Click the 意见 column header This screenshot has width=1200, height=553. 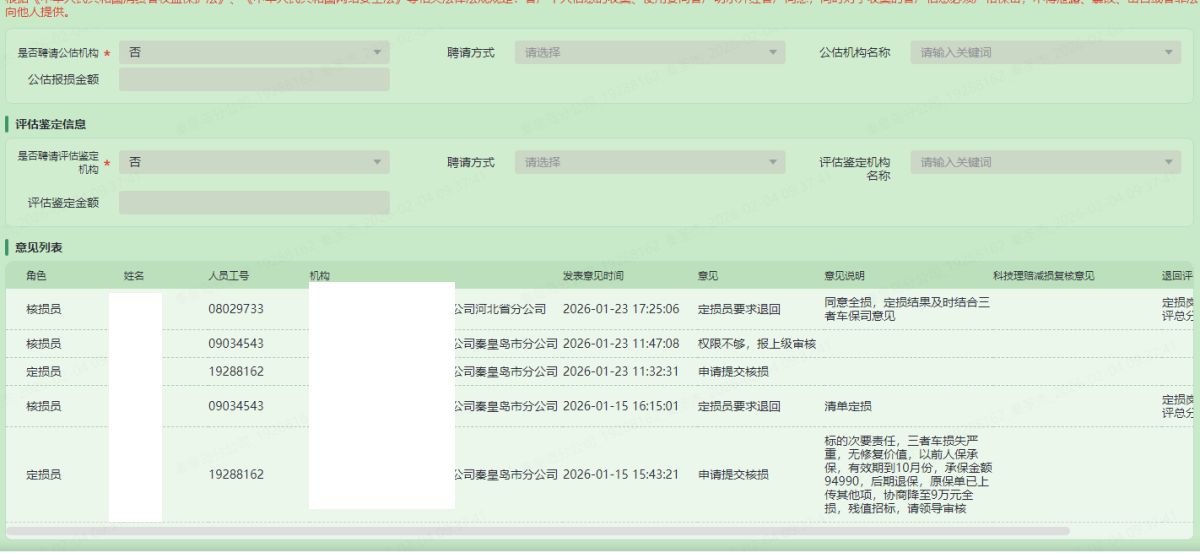click(707, 276)
